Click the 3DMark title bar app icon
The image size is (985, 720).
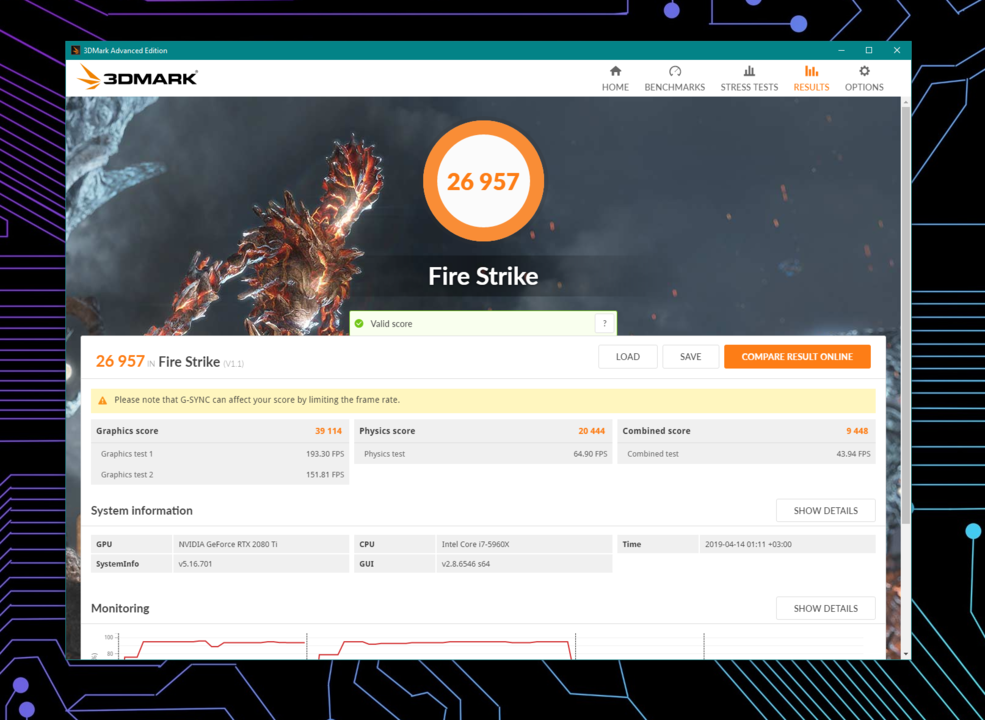click(75, 50)
